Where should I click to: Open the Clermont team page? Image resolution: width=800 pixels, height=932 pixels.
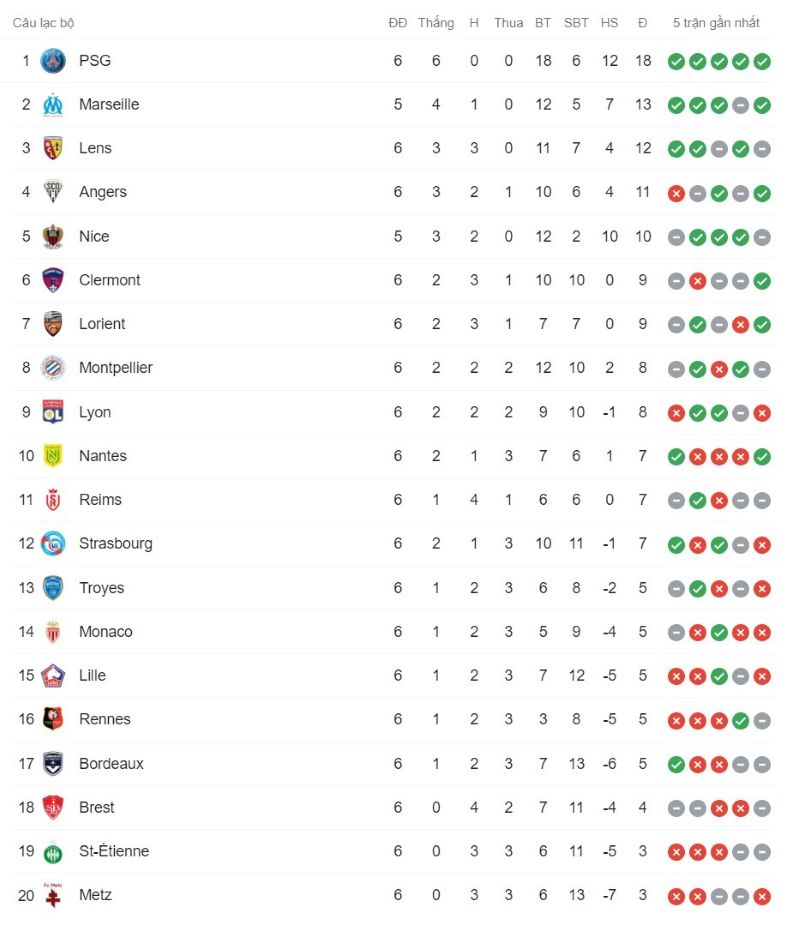point(110,280)
